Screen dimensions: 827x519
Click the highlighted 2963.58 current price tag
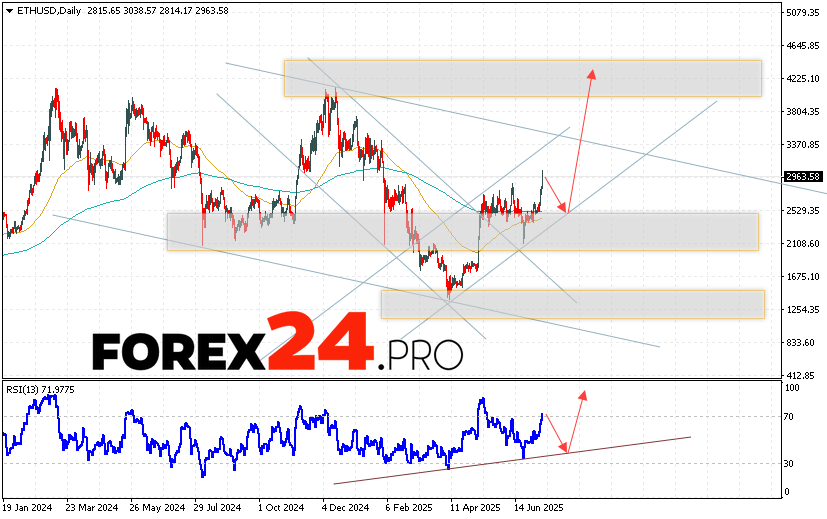click(x=804, y=177)
